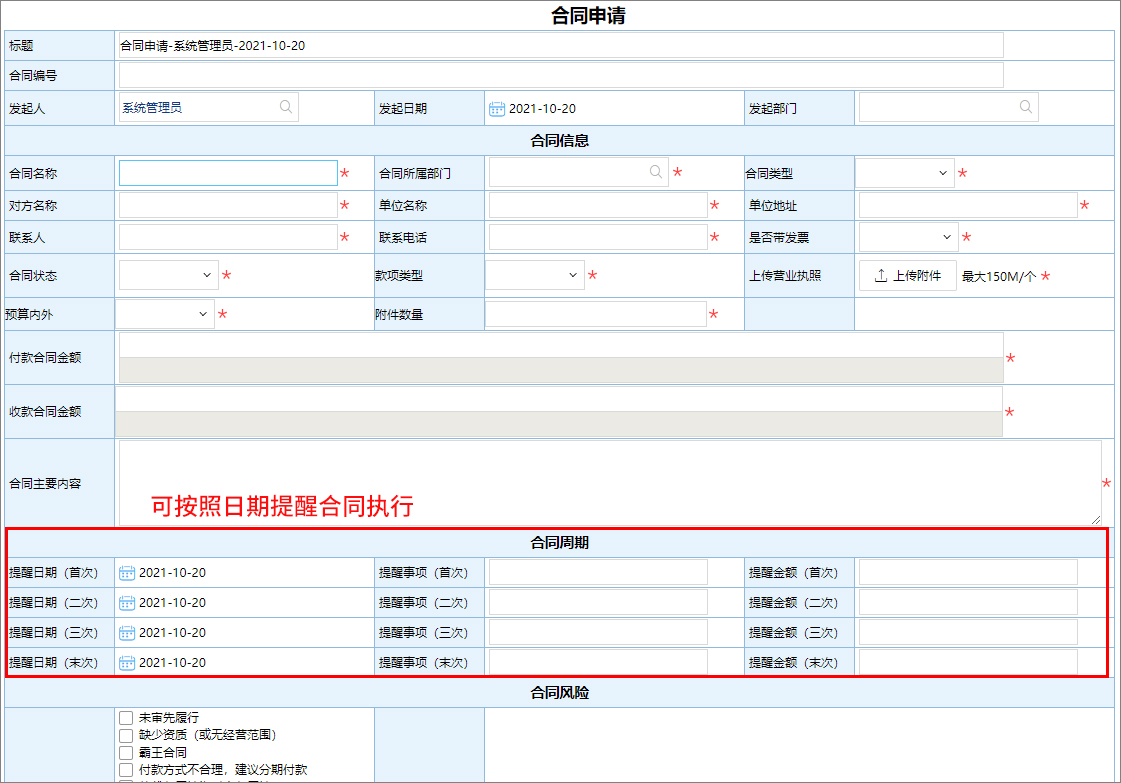
Task: Open the 是否带发票 dropdown
Action: click(x=908, y=237)
